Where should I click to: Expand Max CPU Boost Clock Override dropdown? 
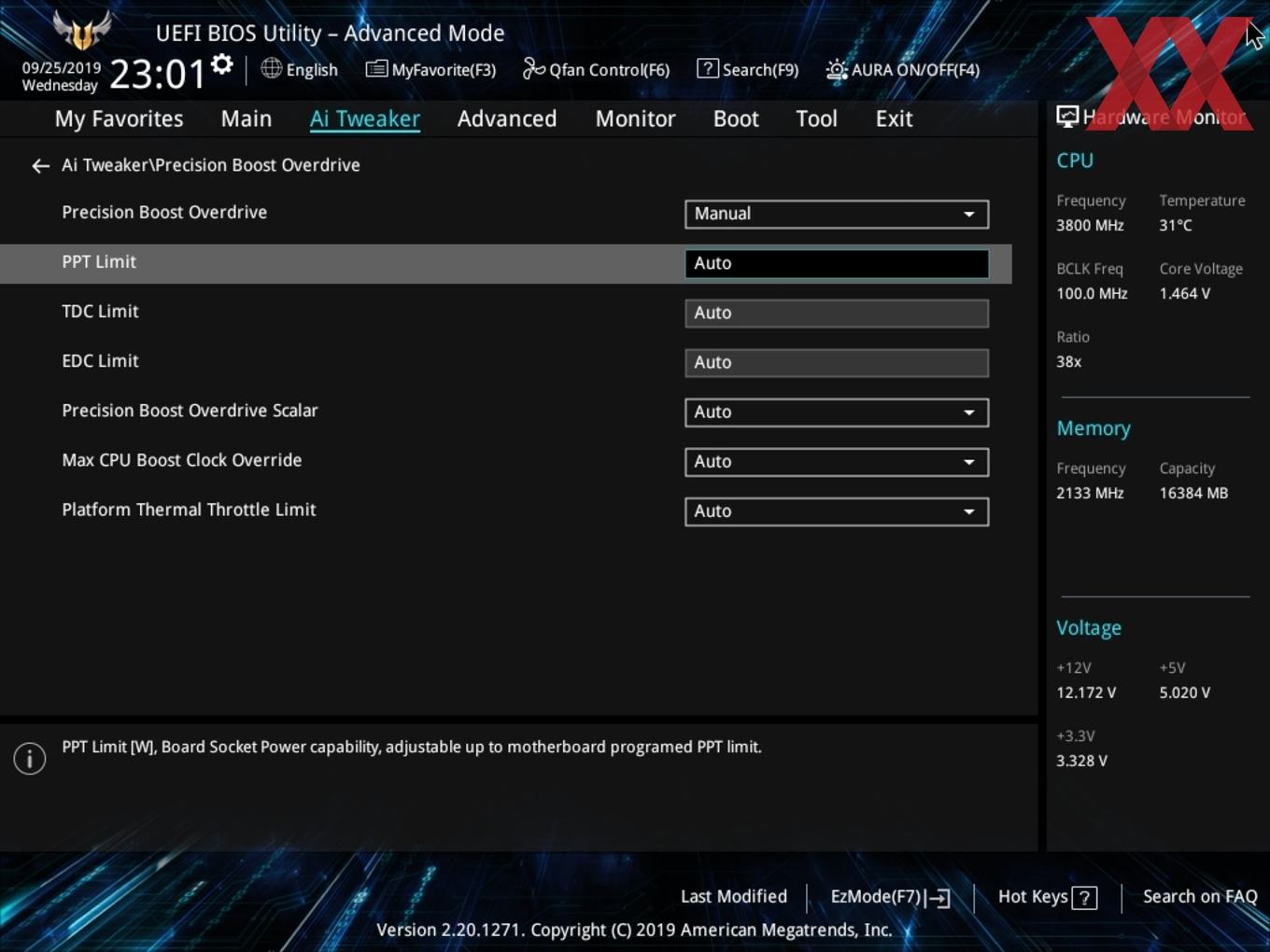tap(837, 461)
